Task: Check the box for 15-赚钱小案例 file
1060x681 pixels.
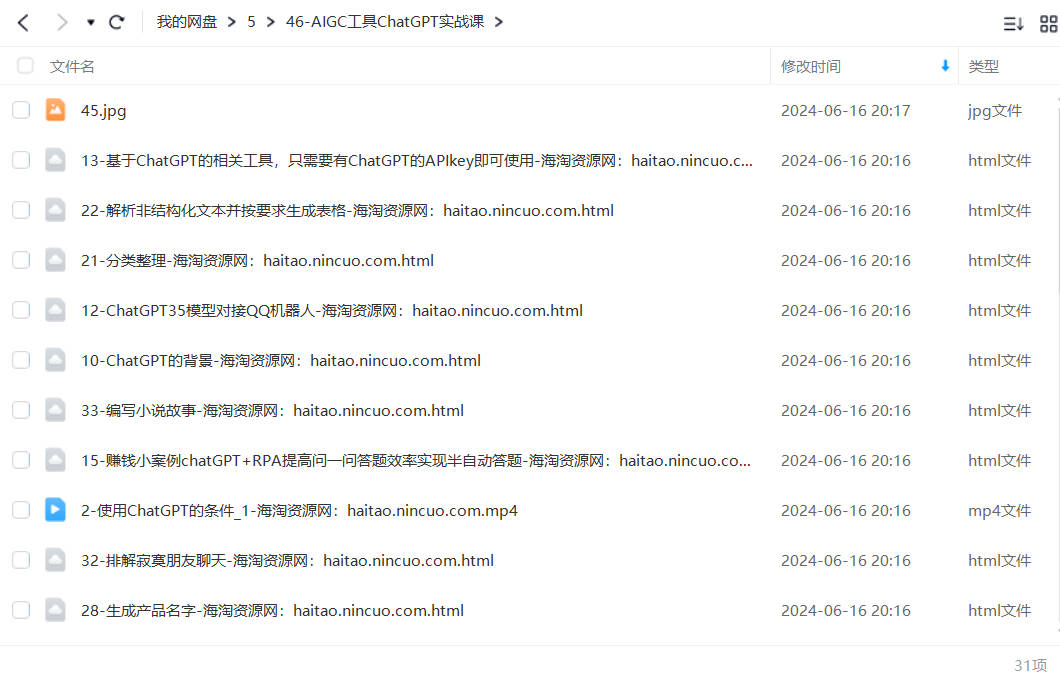Action: [21, 461]
